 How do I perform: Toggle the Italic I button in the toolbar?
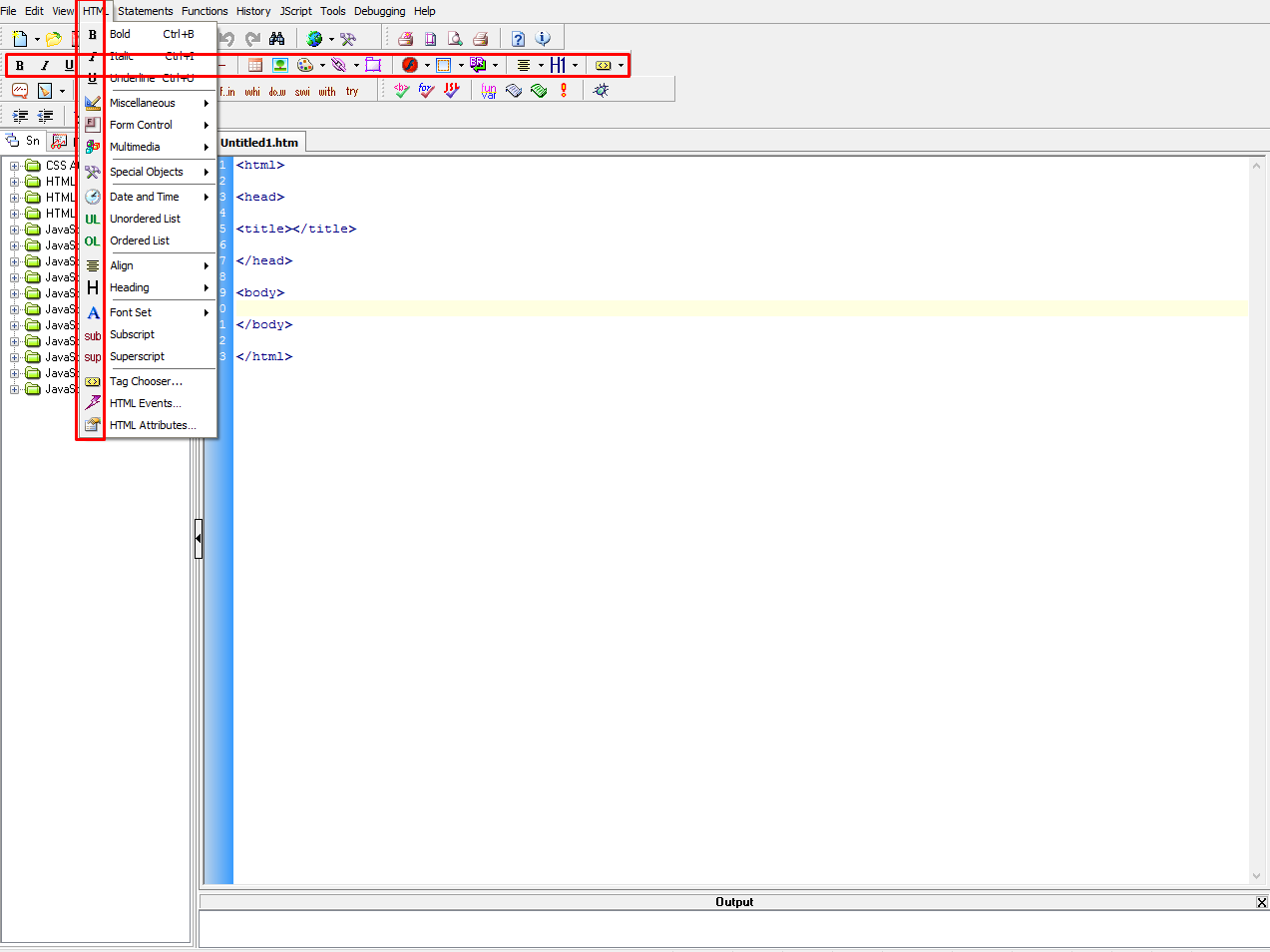pyautogui.click(x=45, y=66)
